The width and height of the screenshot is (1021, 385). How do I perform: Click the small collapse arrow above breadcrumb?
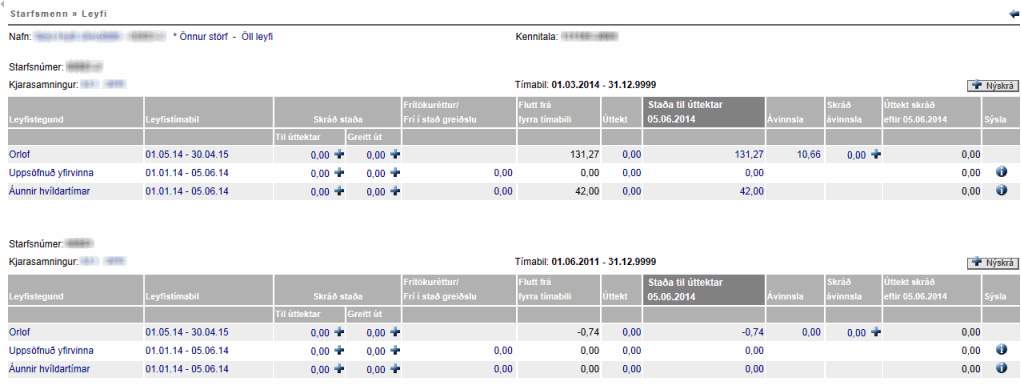(3, 4)
